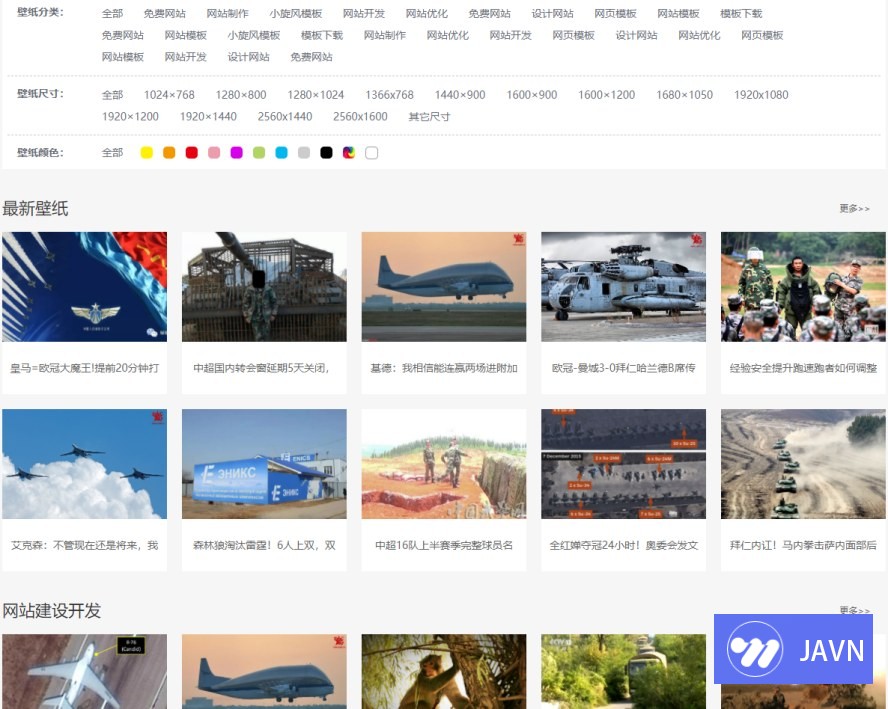Select the pink wallpaper color swatch
This screenshot has width=888, height=709.
pos(214,152)
